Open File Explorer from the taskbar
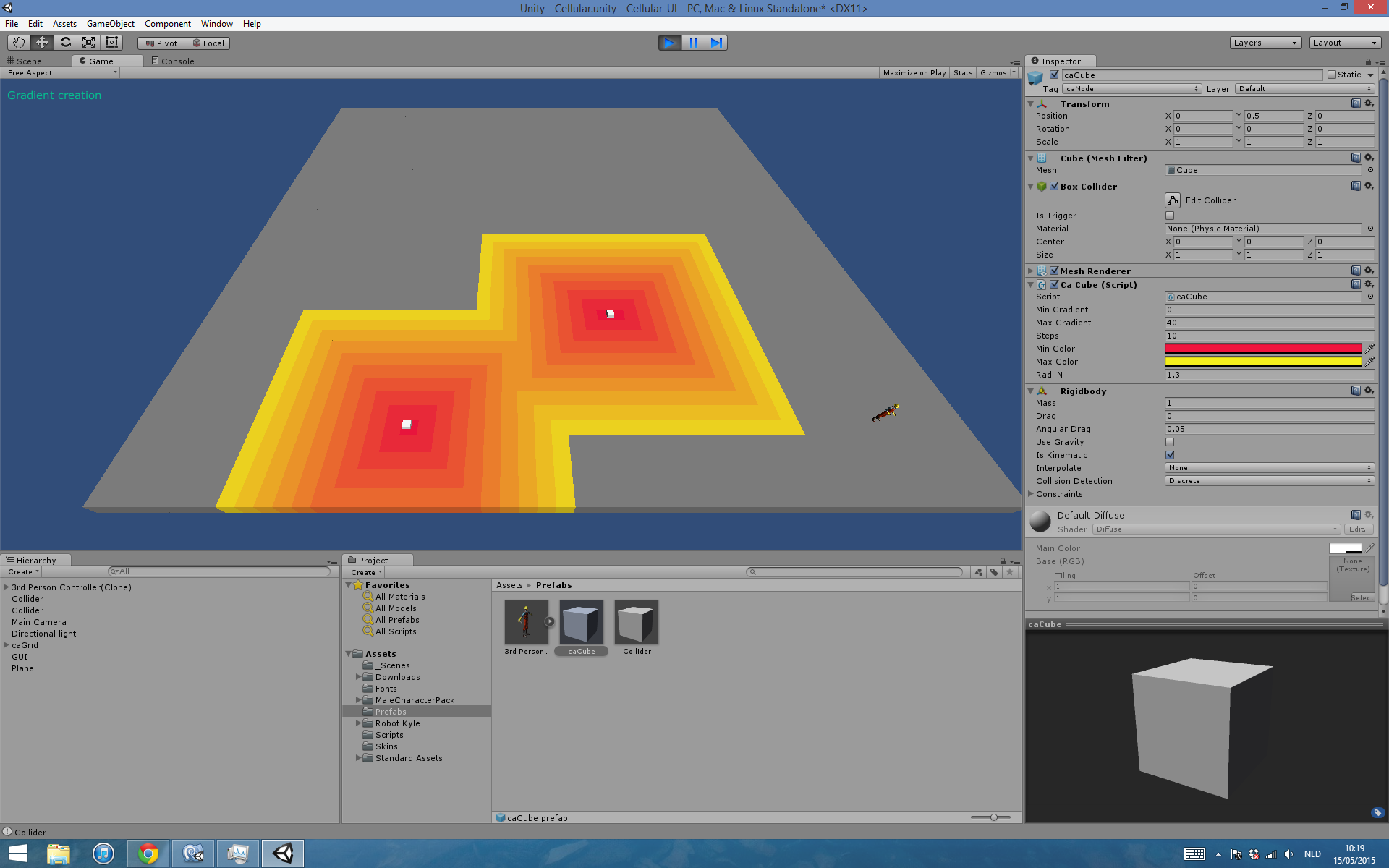Image resolution: width=1389 pixels, height=868 pixels. click(59, 854)
